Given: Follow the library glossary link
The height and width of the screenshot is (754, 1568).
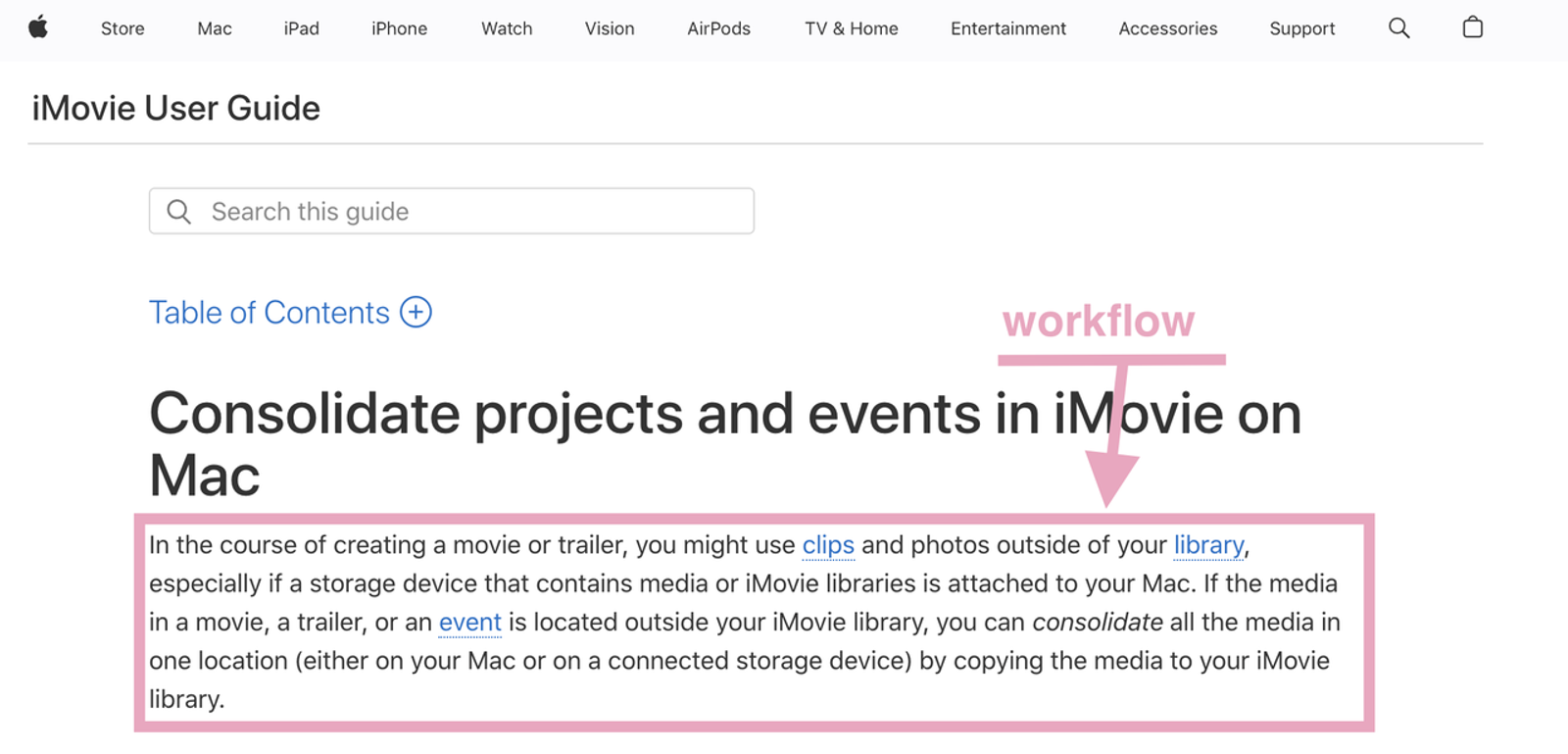Looking at the screenshot, I should point(1208,545).
